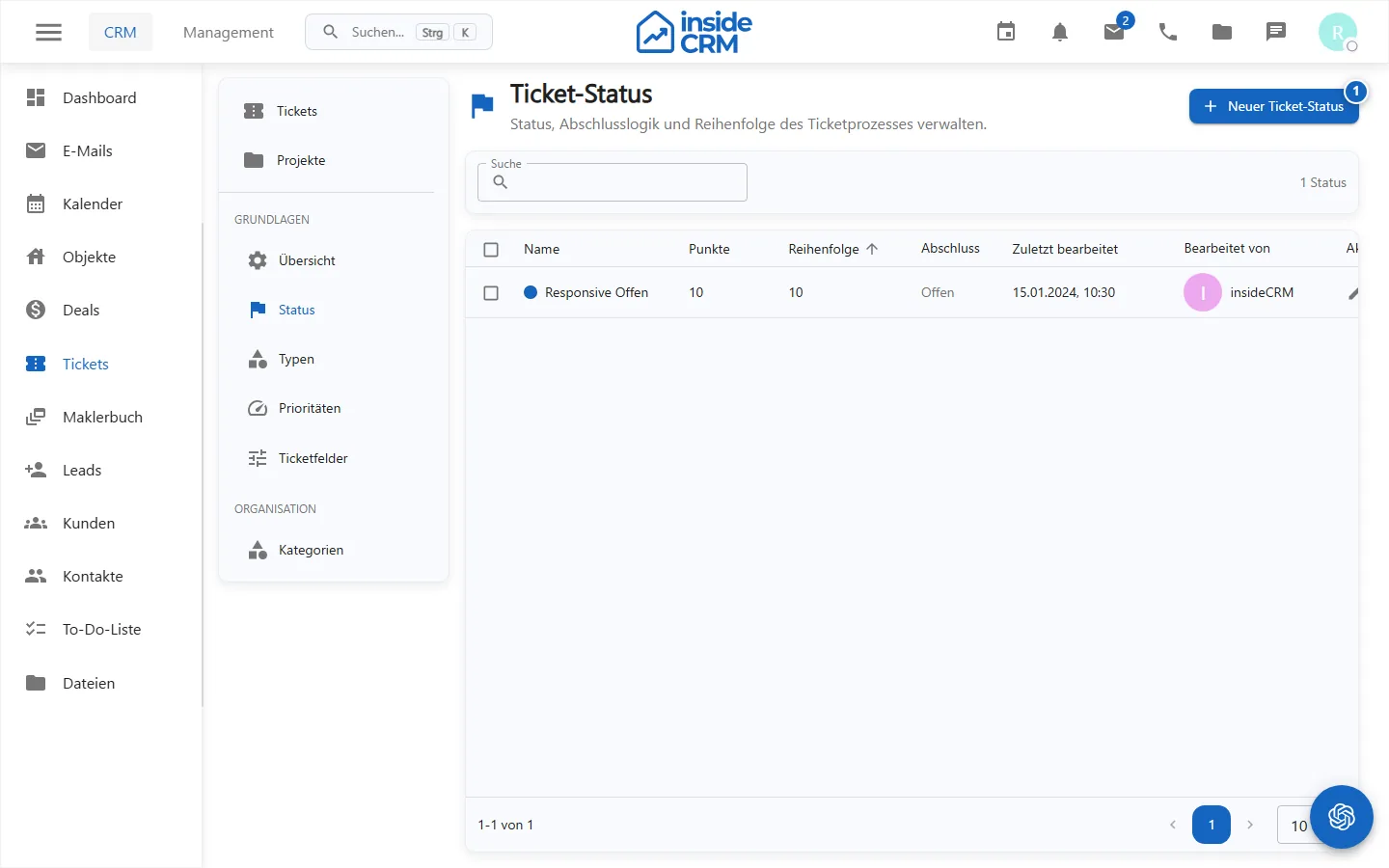The height and width of the screenshot is (868, 1389).
Task: Click Bearbeitet von column header
Action: (1227, 249)
